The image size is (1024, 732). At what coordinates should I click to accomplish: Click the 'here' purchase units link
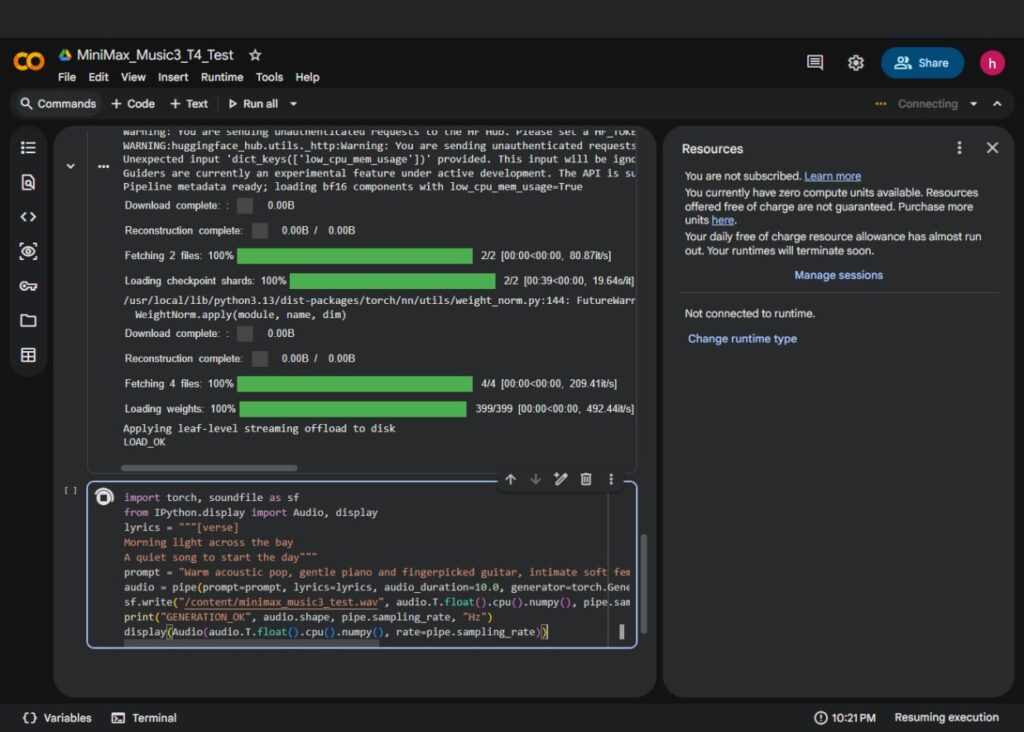[722, 221]
